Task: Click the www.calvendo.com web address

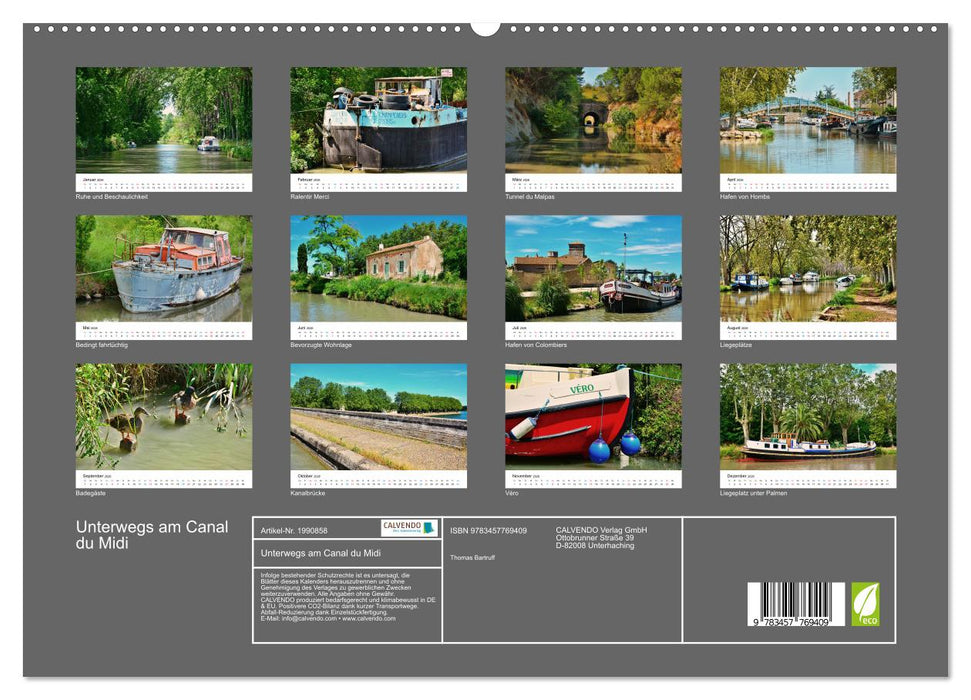Action: coord(372,620)
